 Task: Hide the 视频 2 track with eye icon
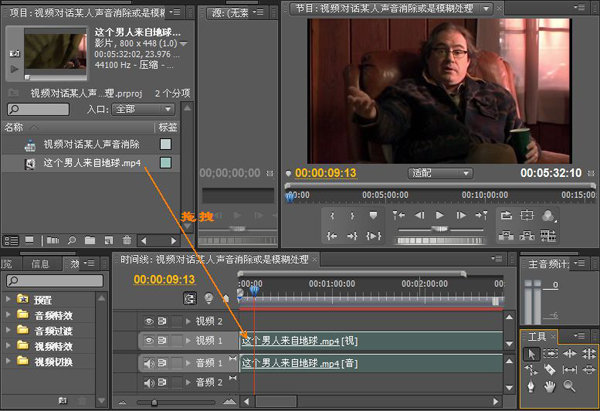(x=149, y=321)
